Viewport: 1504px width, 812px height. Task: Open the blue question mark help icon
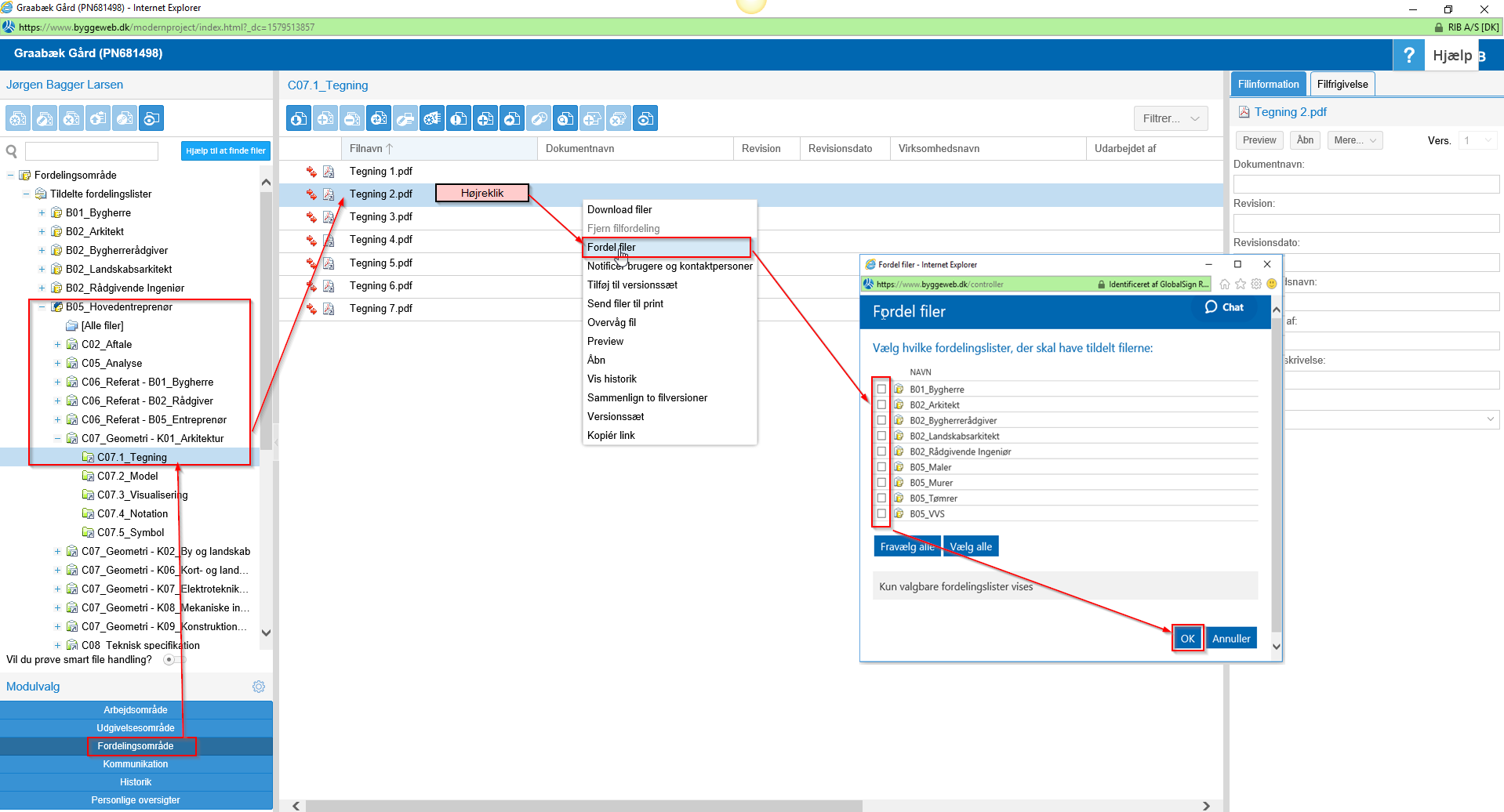pyautogui.click(x=1408, y=55)
